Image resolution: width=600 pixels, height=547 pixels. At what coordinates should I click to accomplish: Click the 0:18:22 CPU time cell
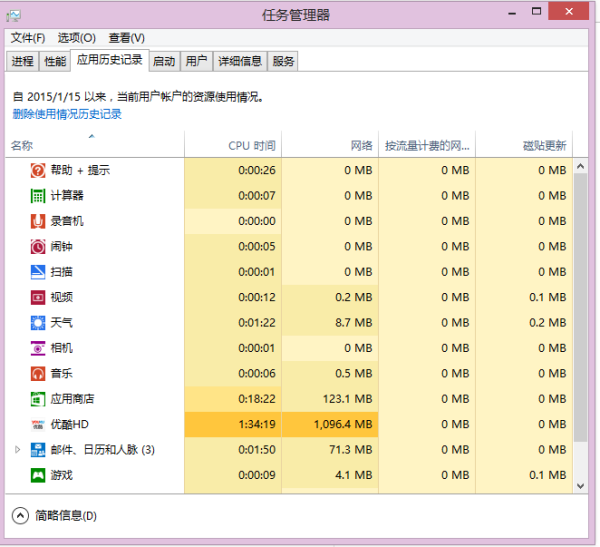[x=233, y=399]
